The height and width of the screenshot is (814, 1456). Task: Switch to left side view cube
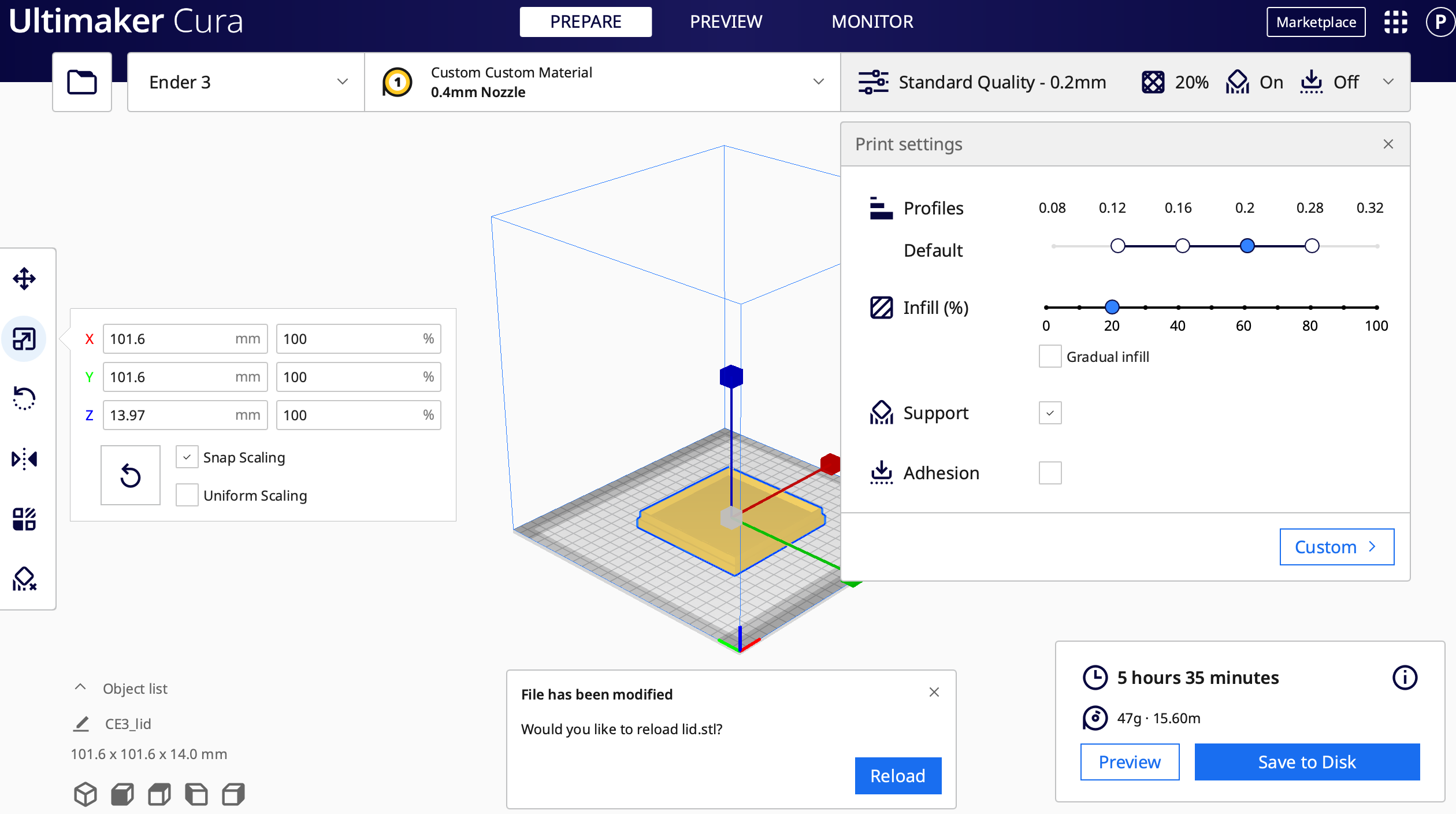point(196,794)
